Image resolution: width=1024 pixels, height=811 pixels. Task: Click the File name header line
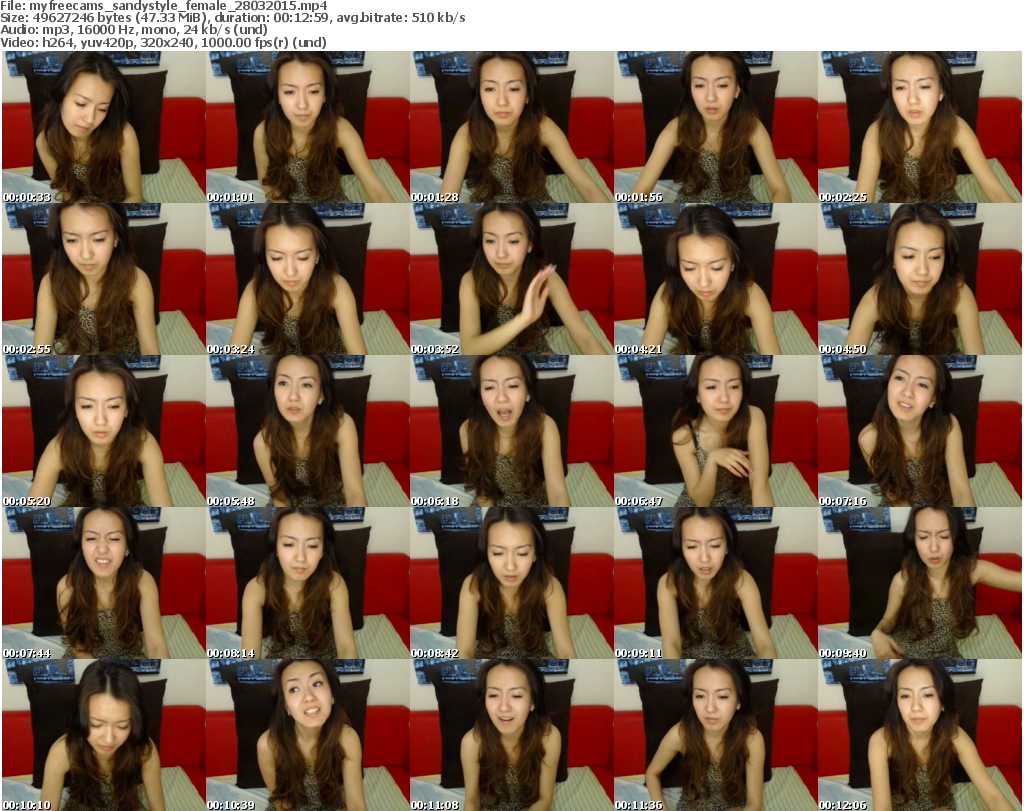point(164,6)
